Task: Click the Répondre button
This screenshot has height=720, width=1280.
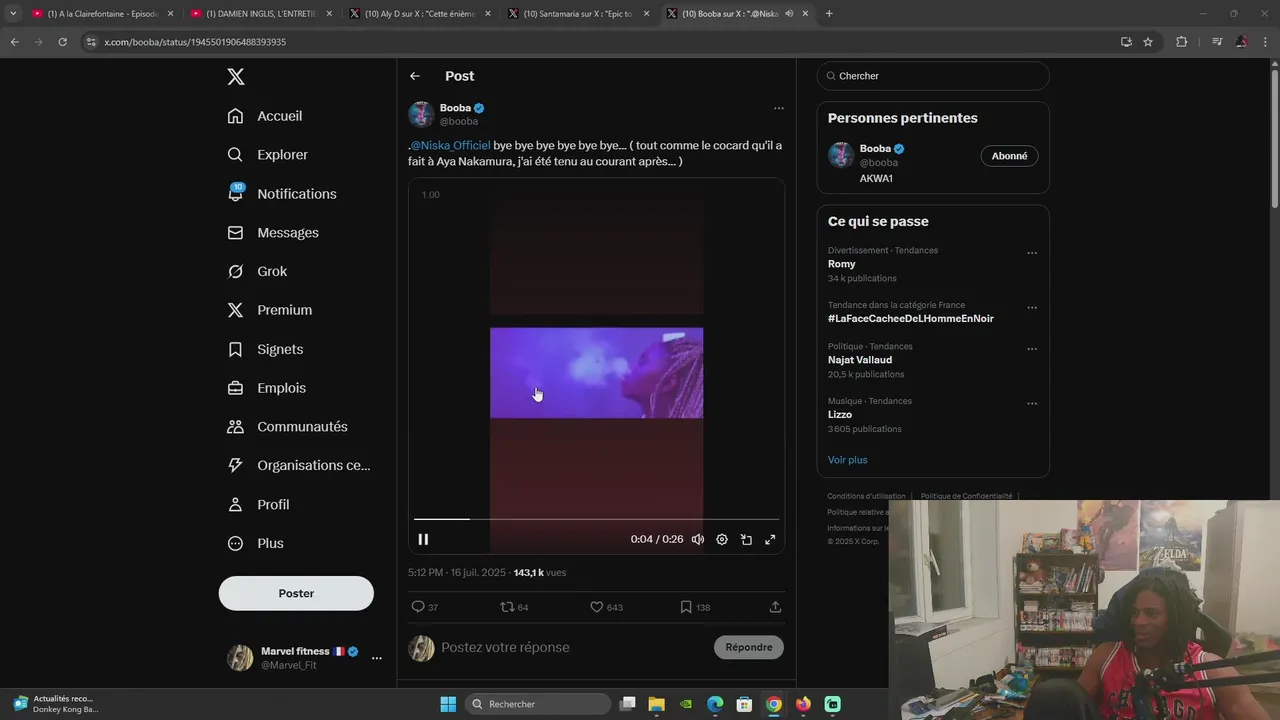Action: [x=749, y=648]
